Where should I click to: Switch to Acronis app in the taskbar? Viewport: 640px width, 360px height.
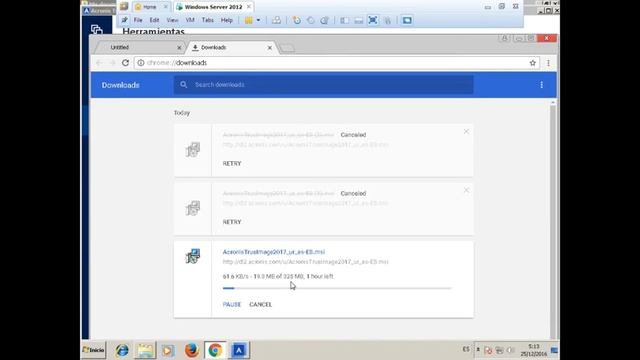[x=239, y=350]
